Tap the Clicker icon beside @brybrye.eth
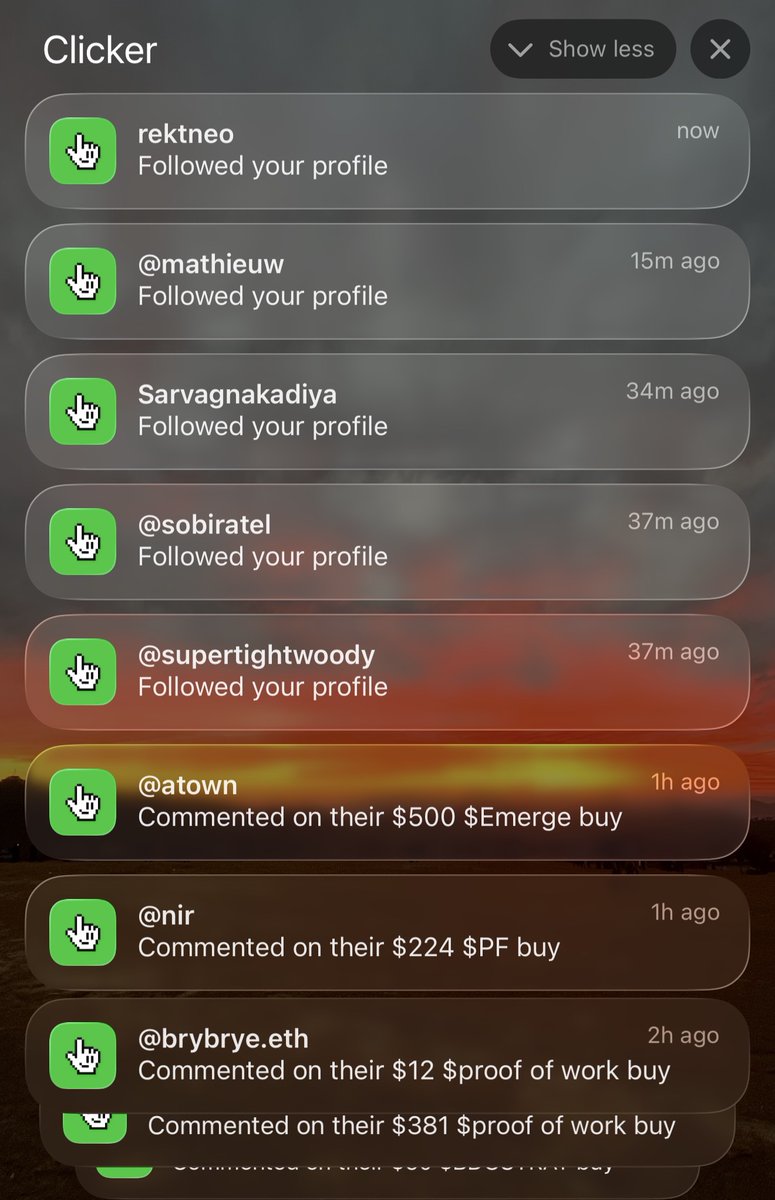The height and width of the screenshot is (1200, 775). coord(83,1055)
